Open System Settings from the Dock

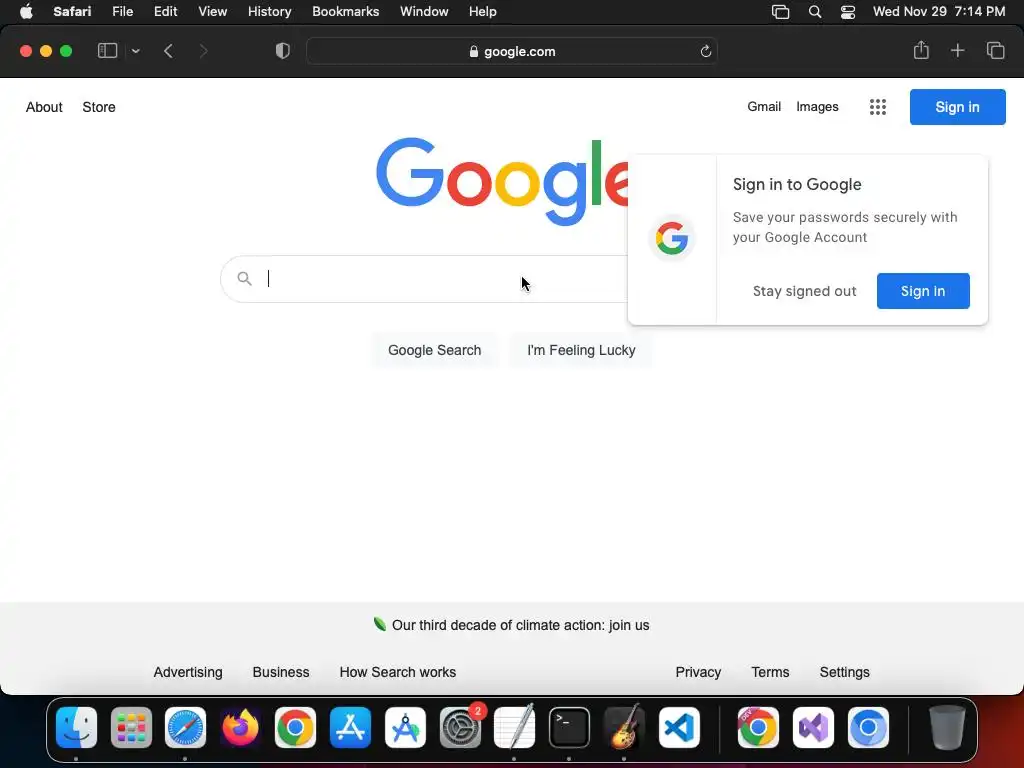[x=460, y=728]
